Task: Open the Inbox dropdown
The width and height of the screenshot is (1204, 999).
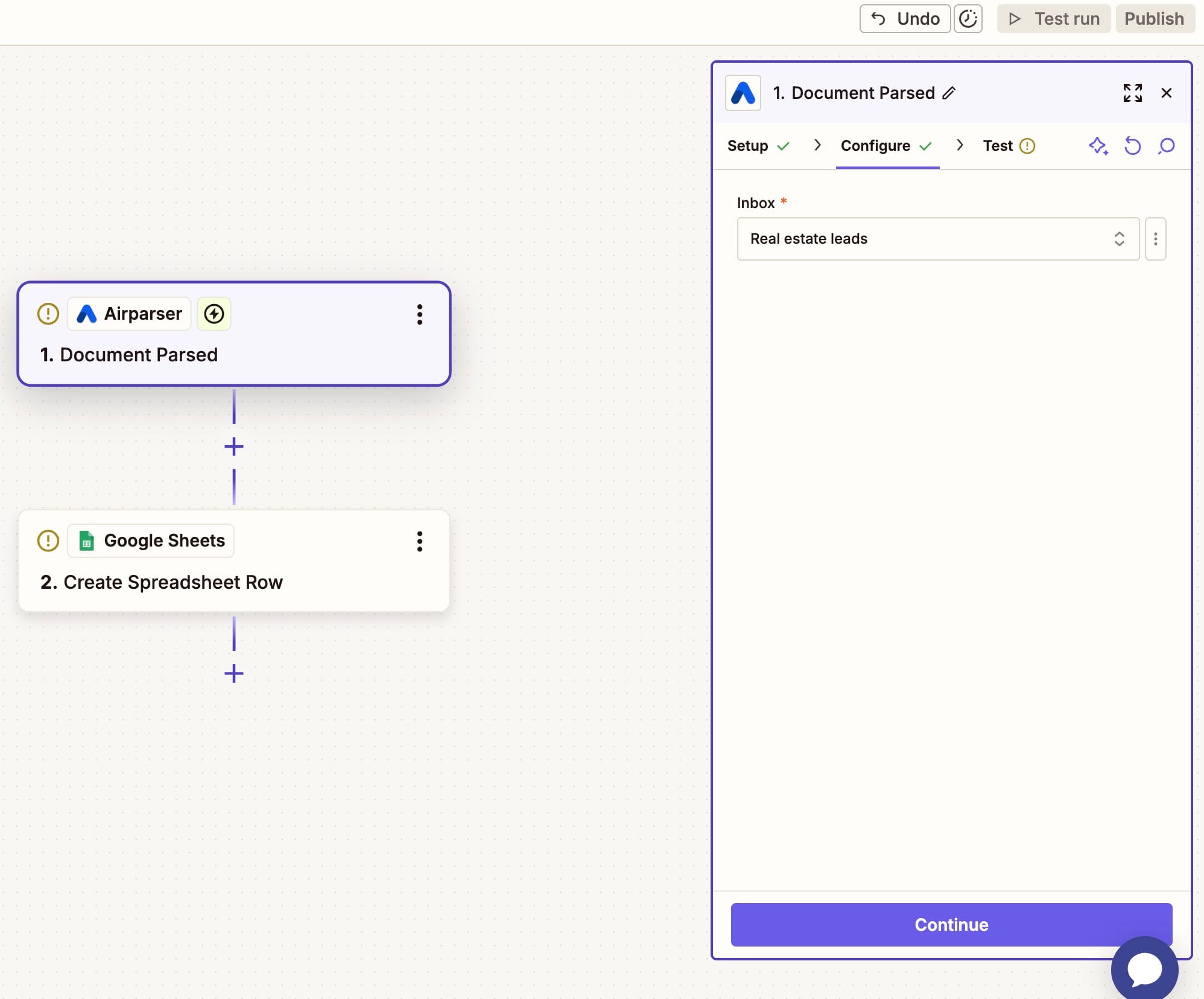Action: (938, 239)
